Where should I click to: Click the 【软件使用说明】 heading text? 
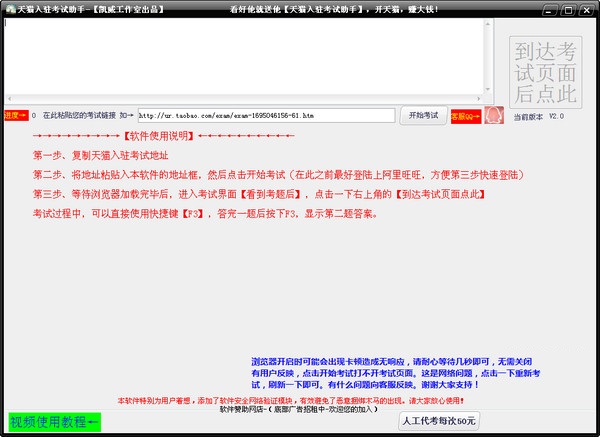[159, 136]
